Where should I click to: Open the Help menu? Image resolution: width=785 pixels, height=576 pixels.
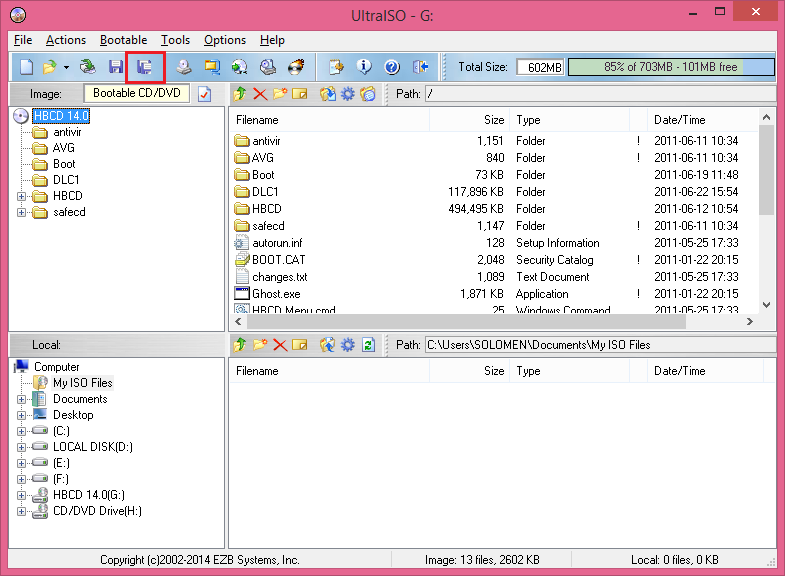pyautogui.click(x=272, y=40)
